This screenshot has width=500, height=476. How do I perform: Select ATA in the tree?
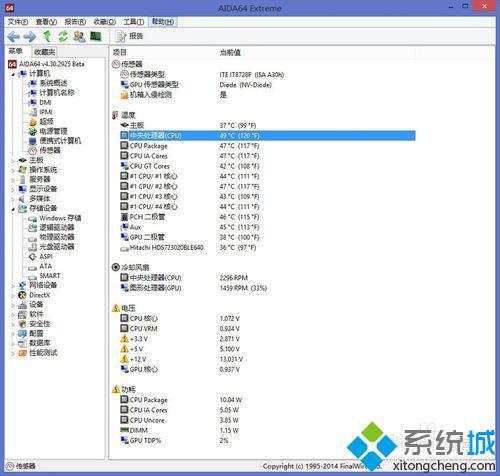point(46,266)
